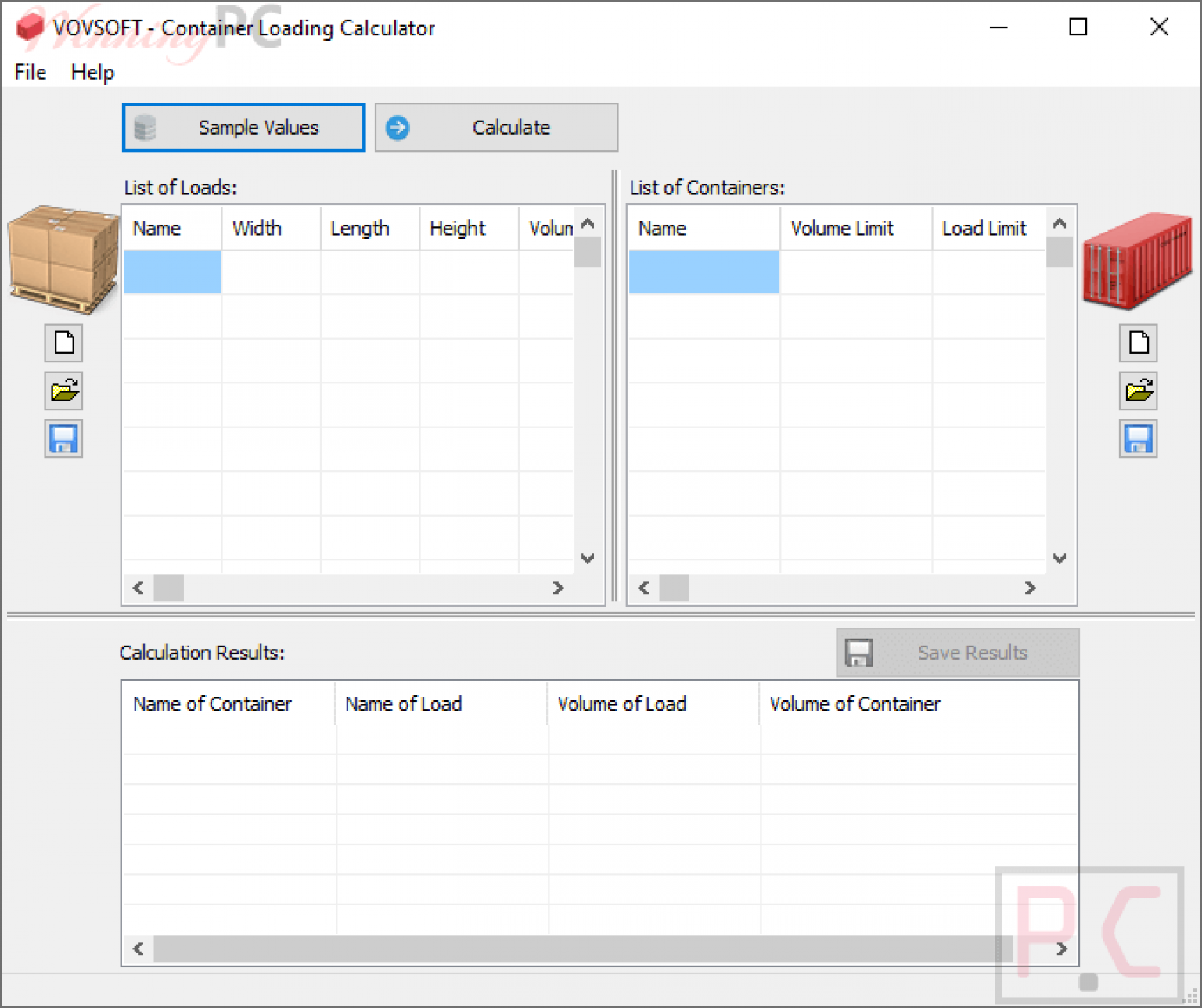Click loads list scroll-down arrow
1202x1008 pixels.
pyautogui.click(x=588, y=559)
